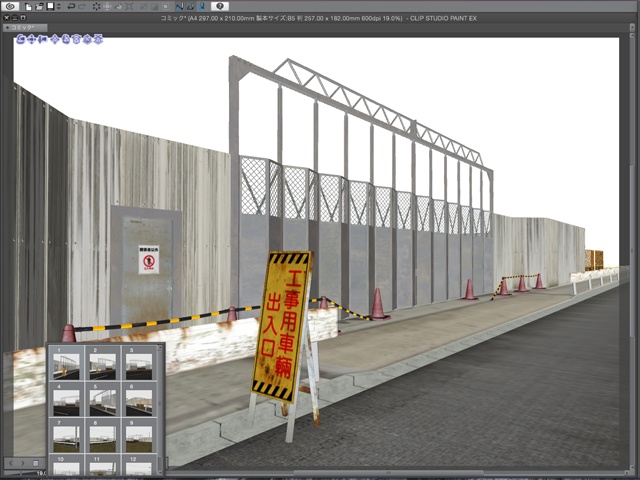
Task: Click the preset panel scroll up arrow
Action: tap(160, 348)
